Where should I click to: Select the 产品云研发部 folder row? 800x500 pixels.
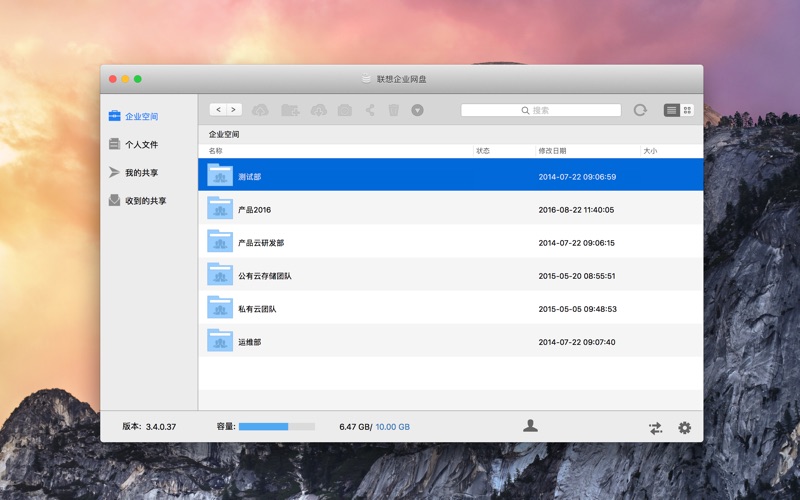tap(451, 241)
